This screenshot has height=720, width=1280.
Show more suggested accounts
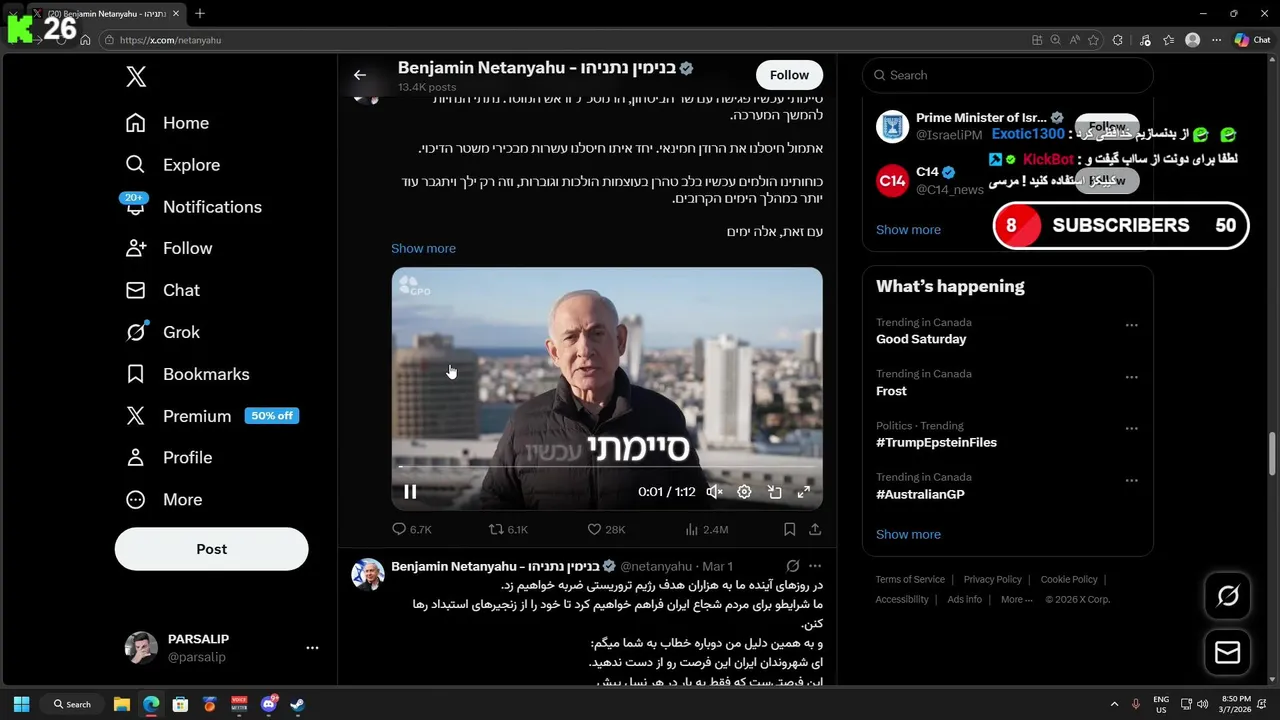pyautogui.click(x=908, y=229)
